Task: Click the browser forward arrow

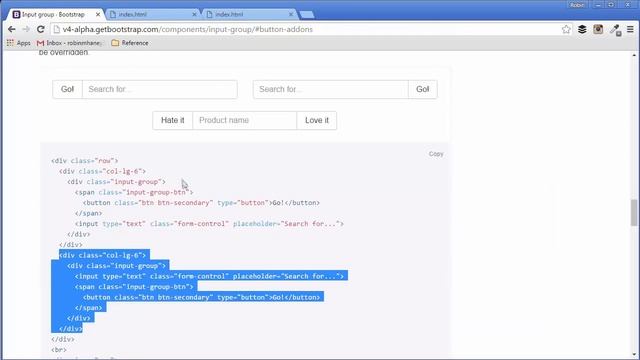Action: [26, 29]
